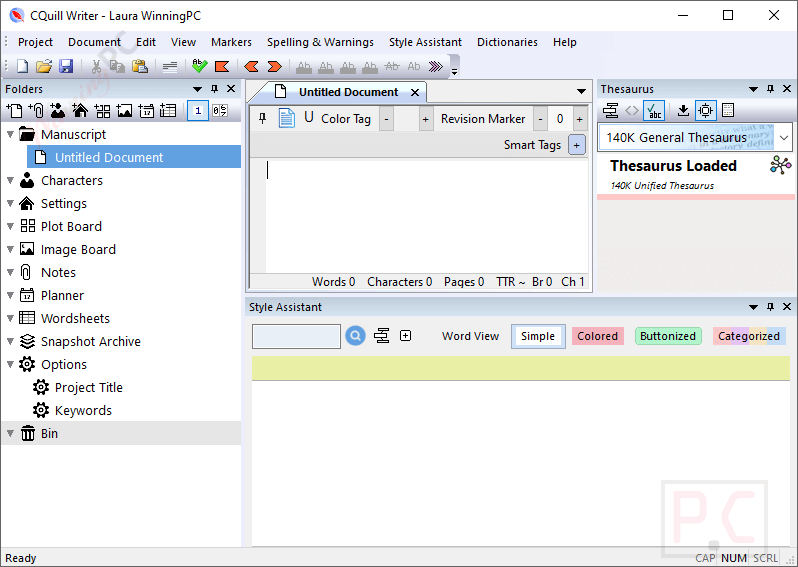Add a planner with calendar-plus icon
The height and width of the screenshot is (567, 798).
point(146,110)
